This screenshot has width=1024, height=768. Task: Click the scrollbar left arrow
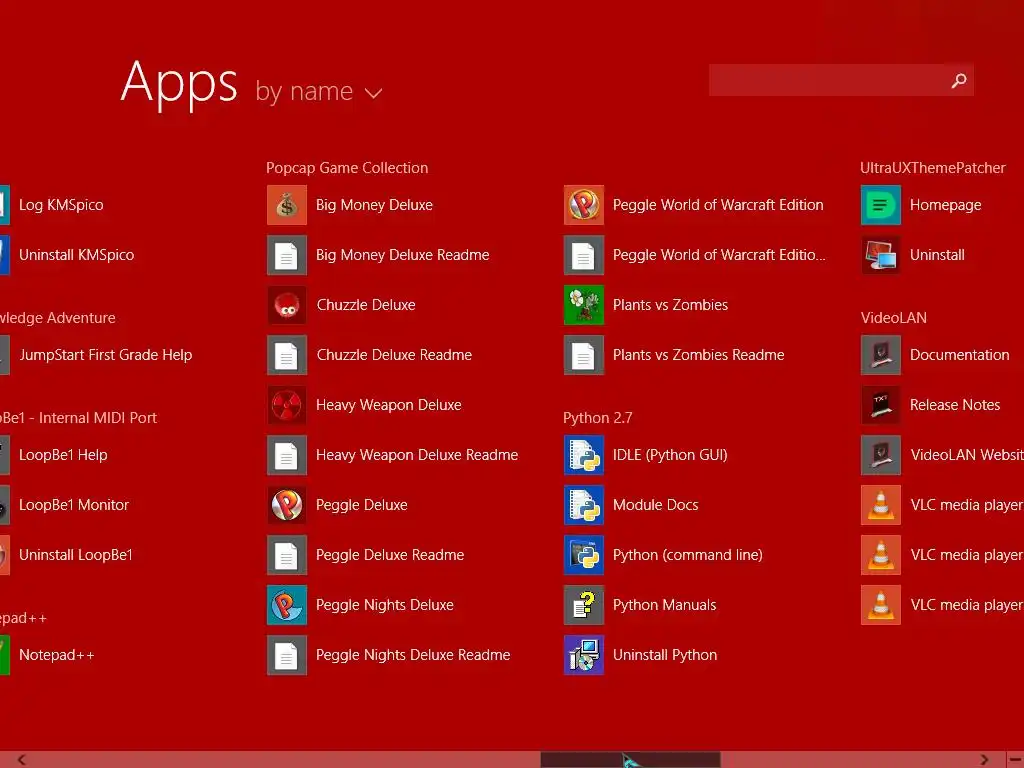click(x=22, y=760)
